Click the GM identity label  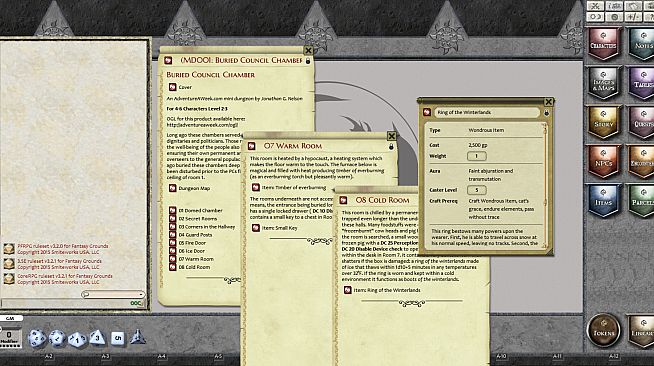click(x=10, y=318)
